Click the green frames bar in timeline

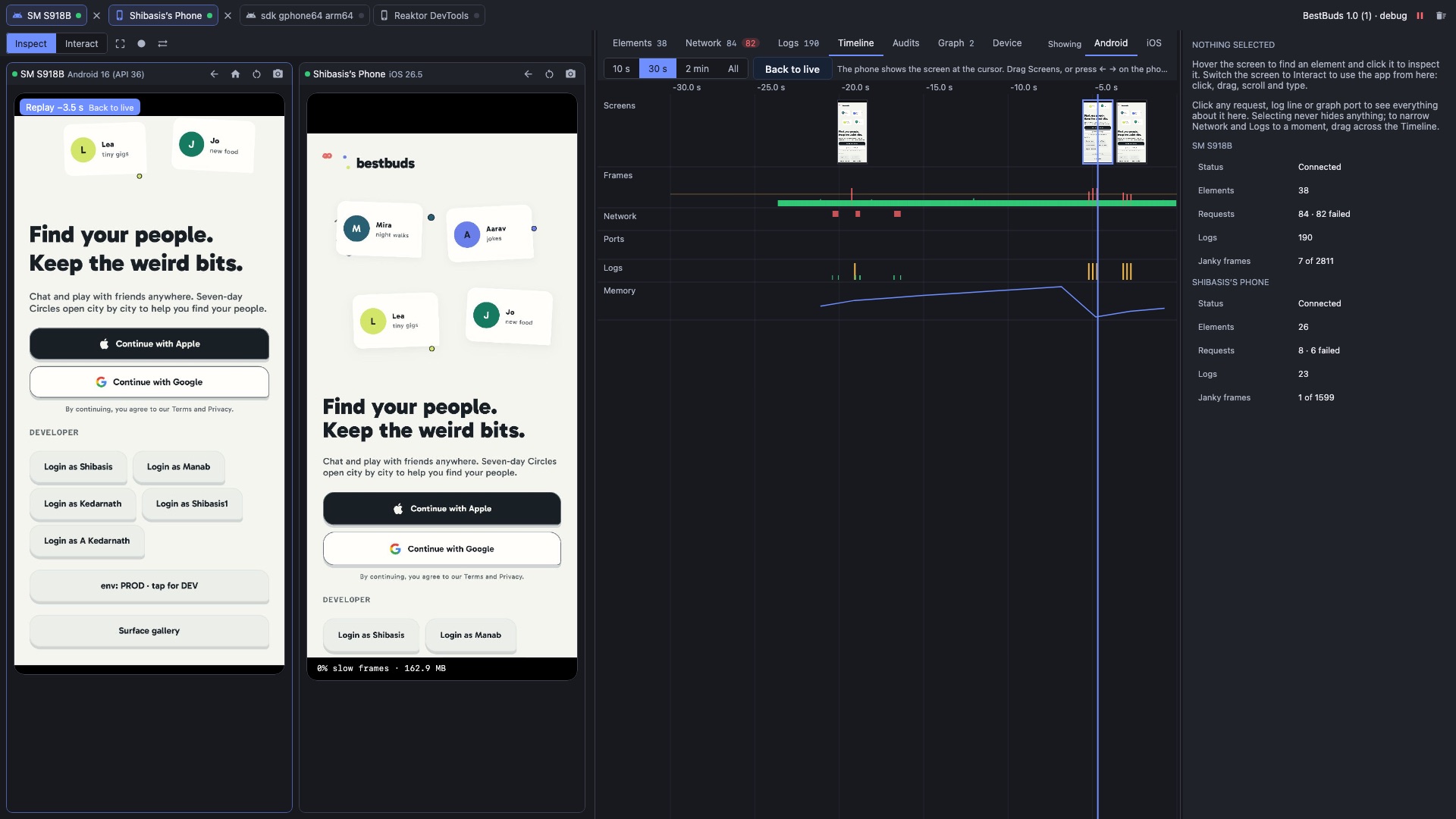tap(976, 203)
